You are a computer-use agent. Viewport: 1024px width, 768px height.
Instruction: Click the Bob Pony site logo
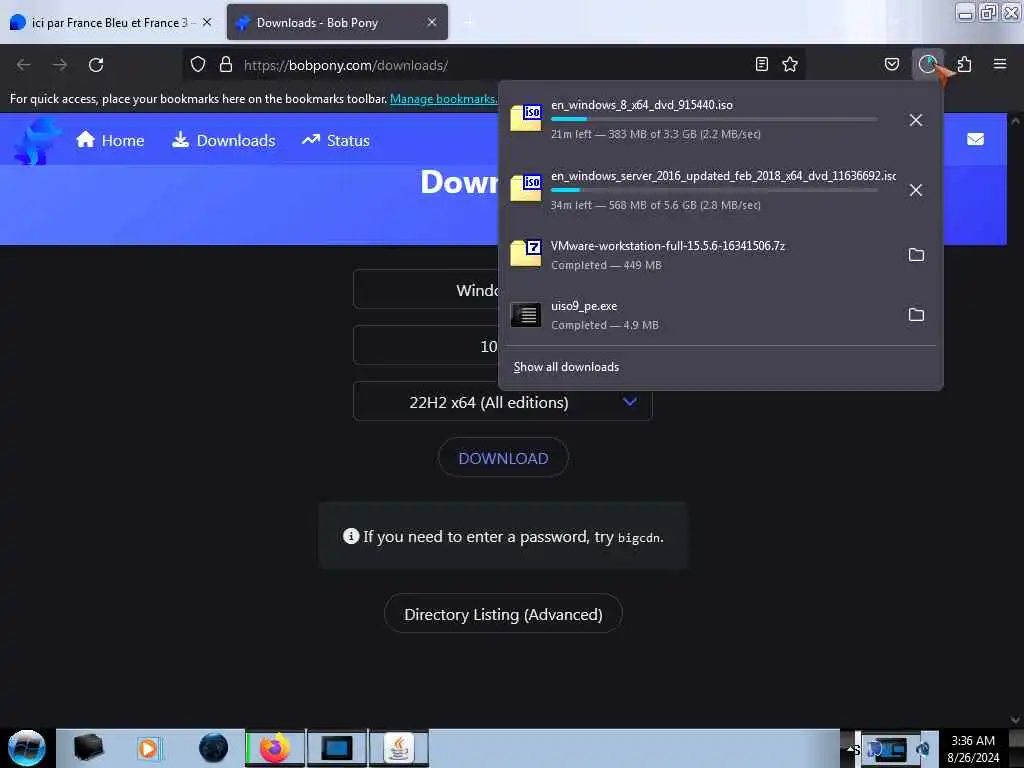coord(36,140)
